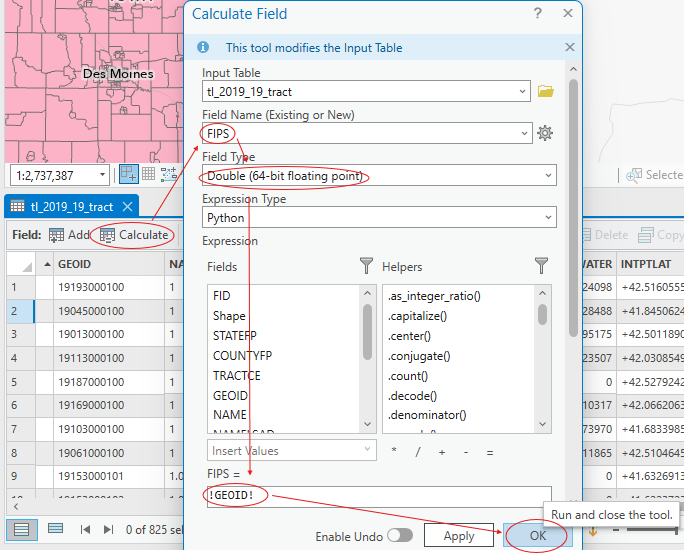
Task: Select STATEFP in Fields list
Action: pyautogui.click(x=235, y=336)
